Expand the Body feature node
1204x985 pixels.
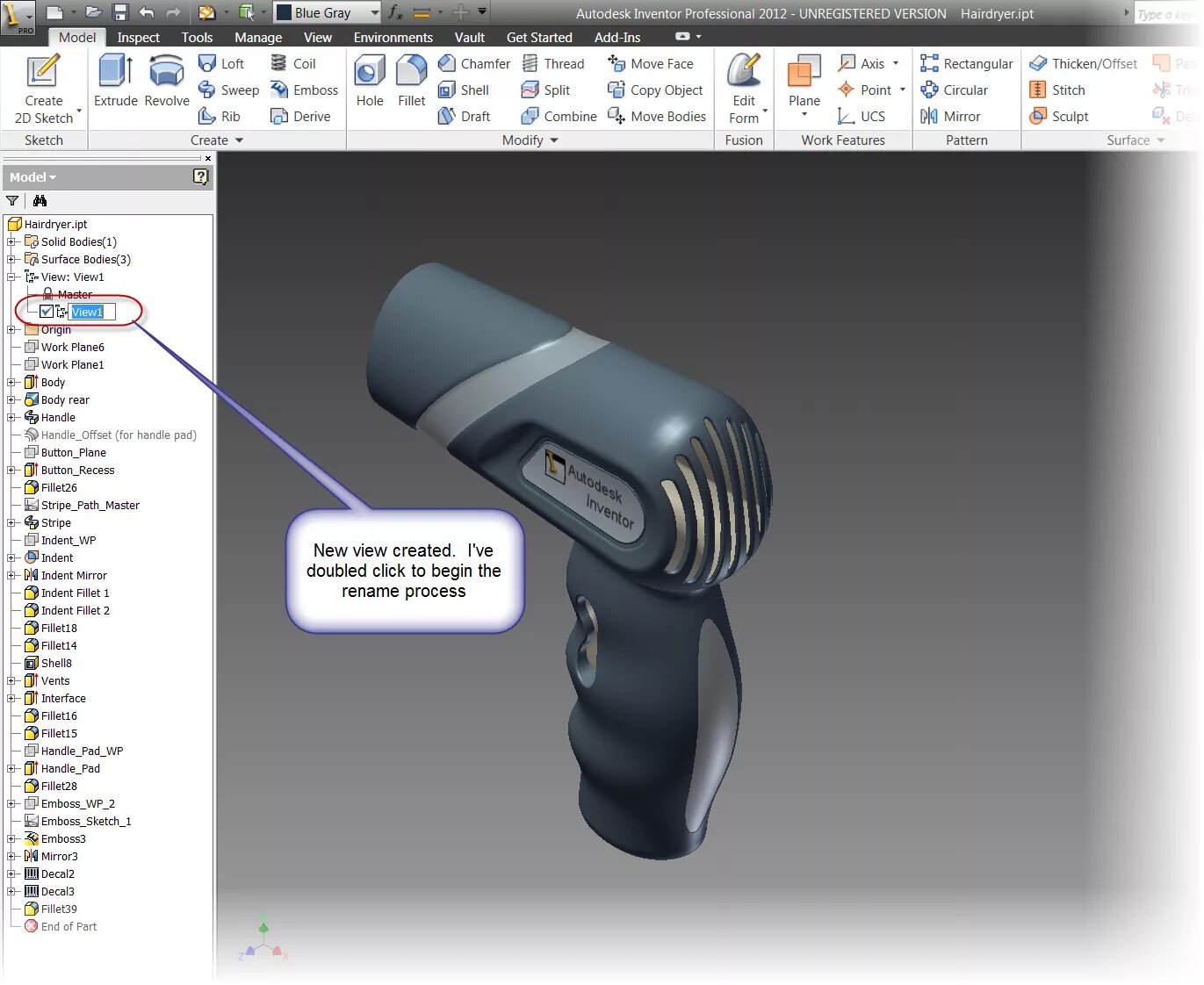(11, 382)
